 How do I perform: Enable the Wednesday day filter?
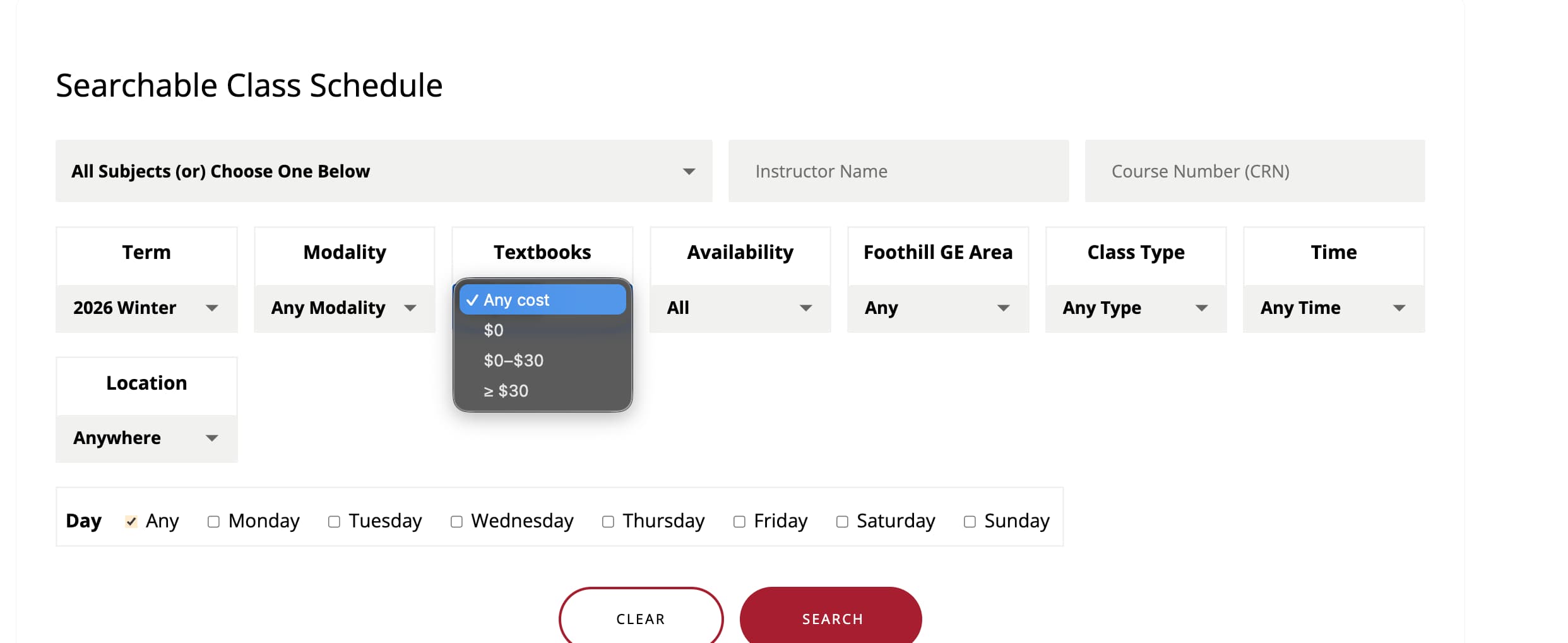click(456, 520)
